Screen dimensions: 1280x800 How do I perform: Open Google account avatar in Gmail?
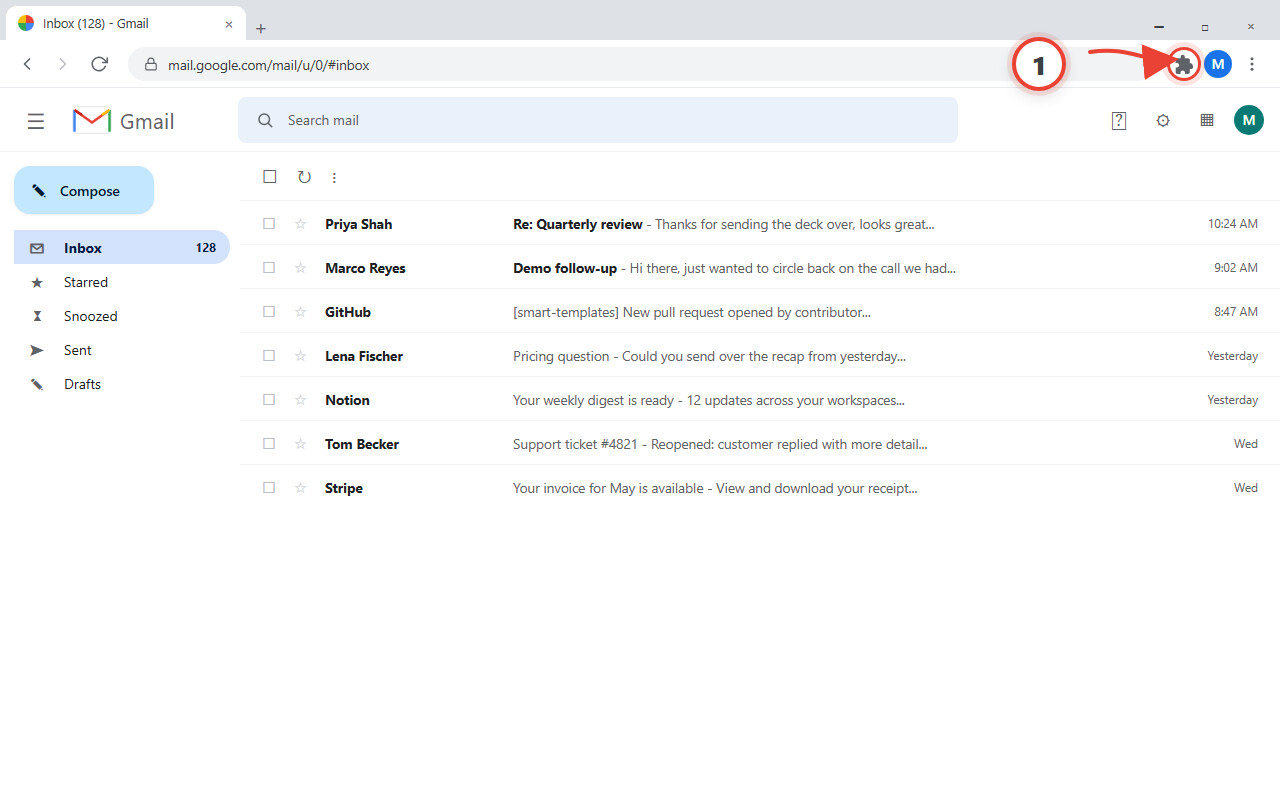point(1248,121)
